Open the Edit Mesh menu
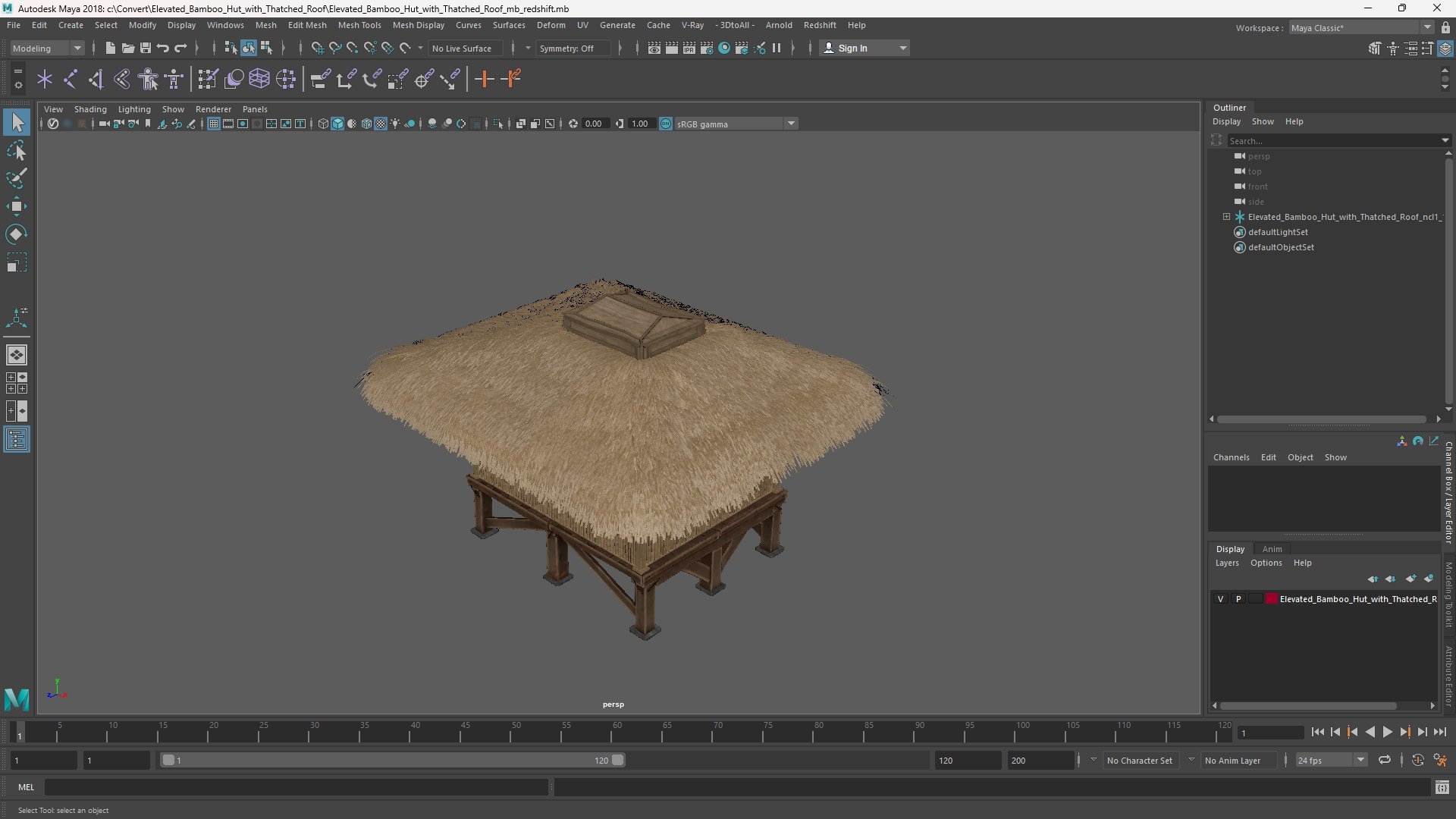The image size is (1456, 819). tap(307, 25)
